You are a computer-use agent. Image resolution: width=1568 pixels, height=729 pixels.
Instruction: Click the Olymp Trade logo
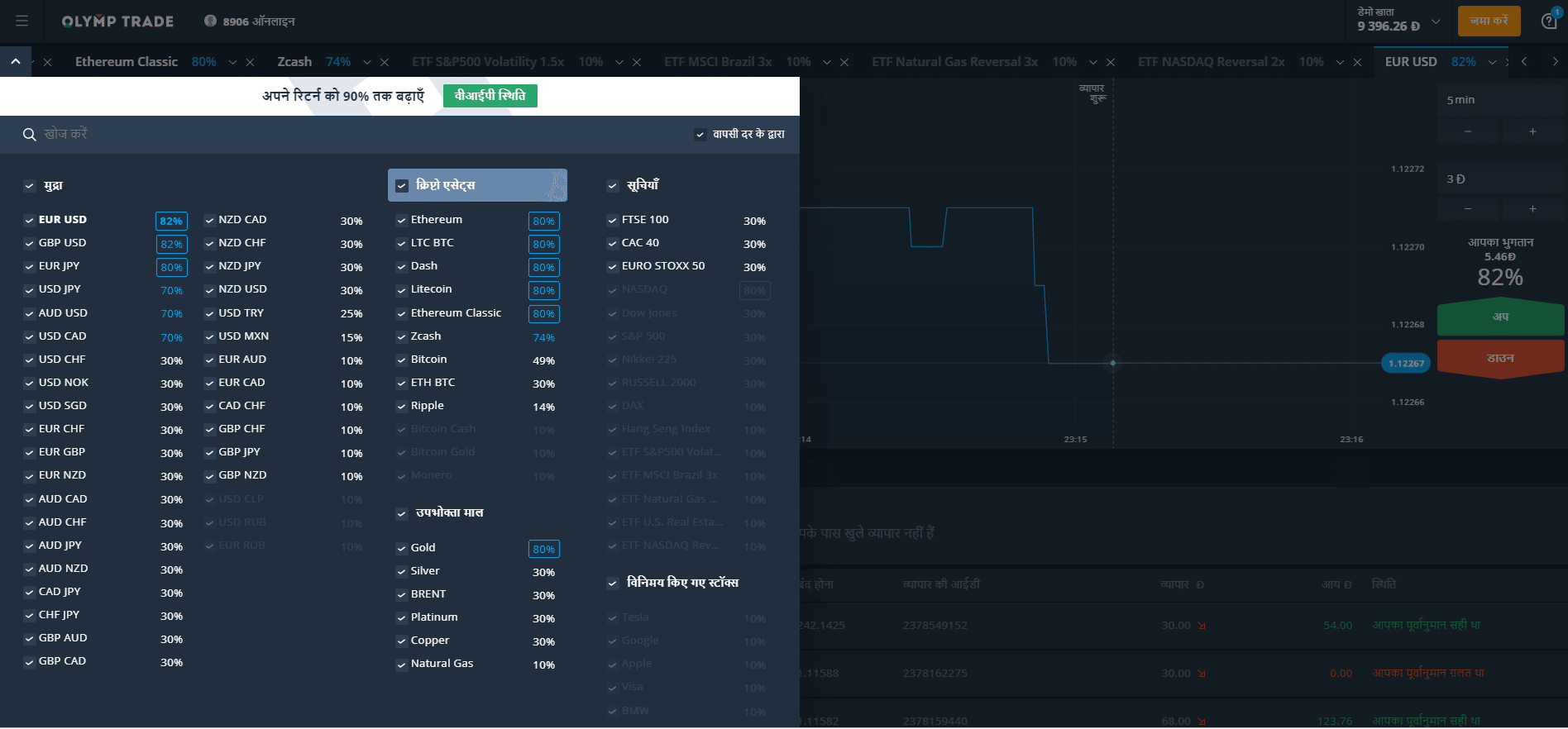[117, 21]
